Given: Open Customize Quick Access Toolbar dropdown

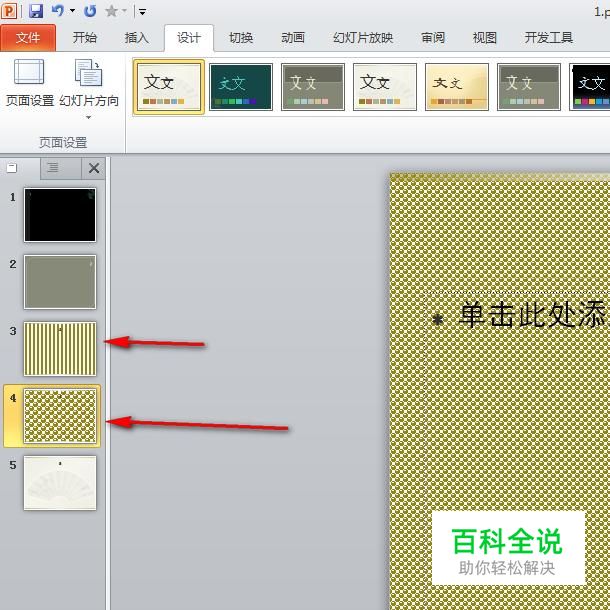Looking at the screenshot, I should [142, 12].
